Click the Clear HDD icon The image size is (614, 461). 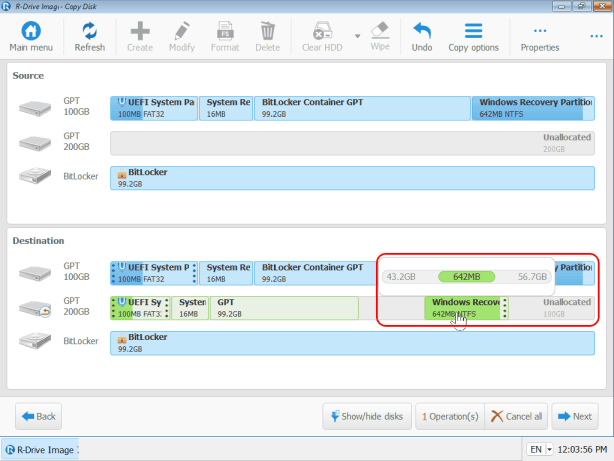(x=323, y=36)
